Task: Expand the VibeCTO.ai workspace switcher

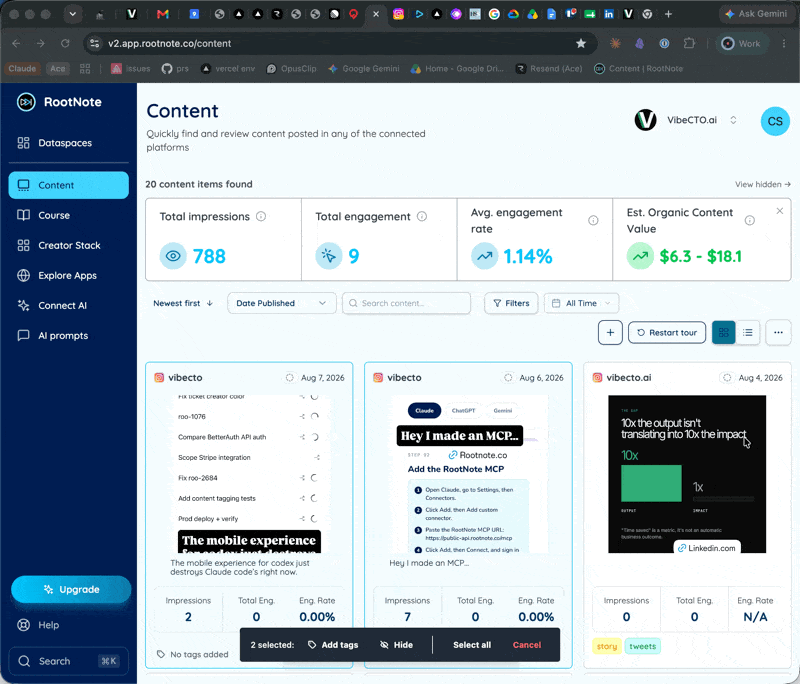Action: click(x=733, y=120)
